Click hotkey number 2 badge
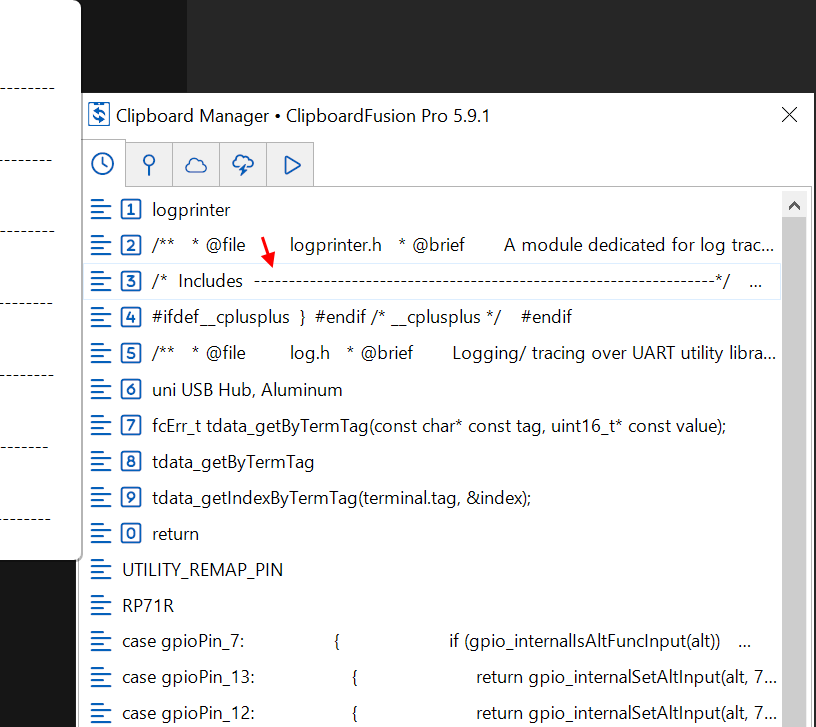Screen dimensions: 816x727 [x=131, y=246]
